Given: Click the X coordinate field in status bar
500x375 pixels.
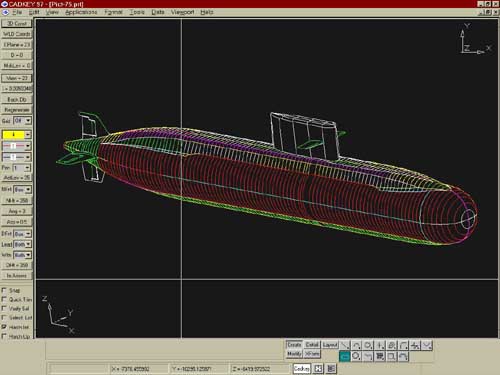Looking at the screenshot, I should tap(138, 369).
